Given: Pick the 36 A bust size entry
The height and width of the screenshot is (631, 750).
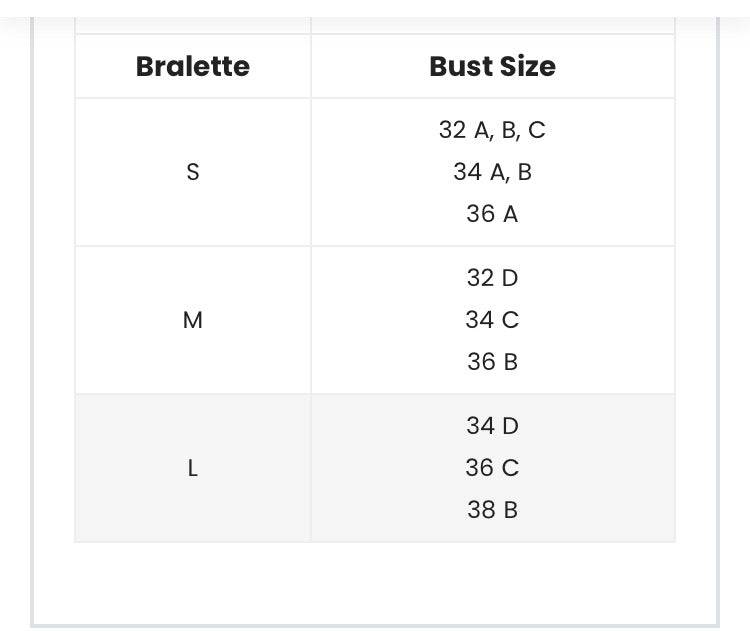Looking at the screenshot, I should (x=492, y=214).
